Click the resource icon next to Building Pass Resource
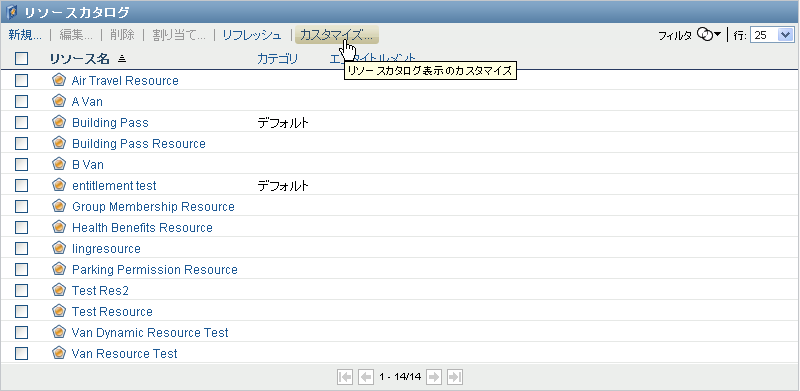 click(x=59, y=142)
